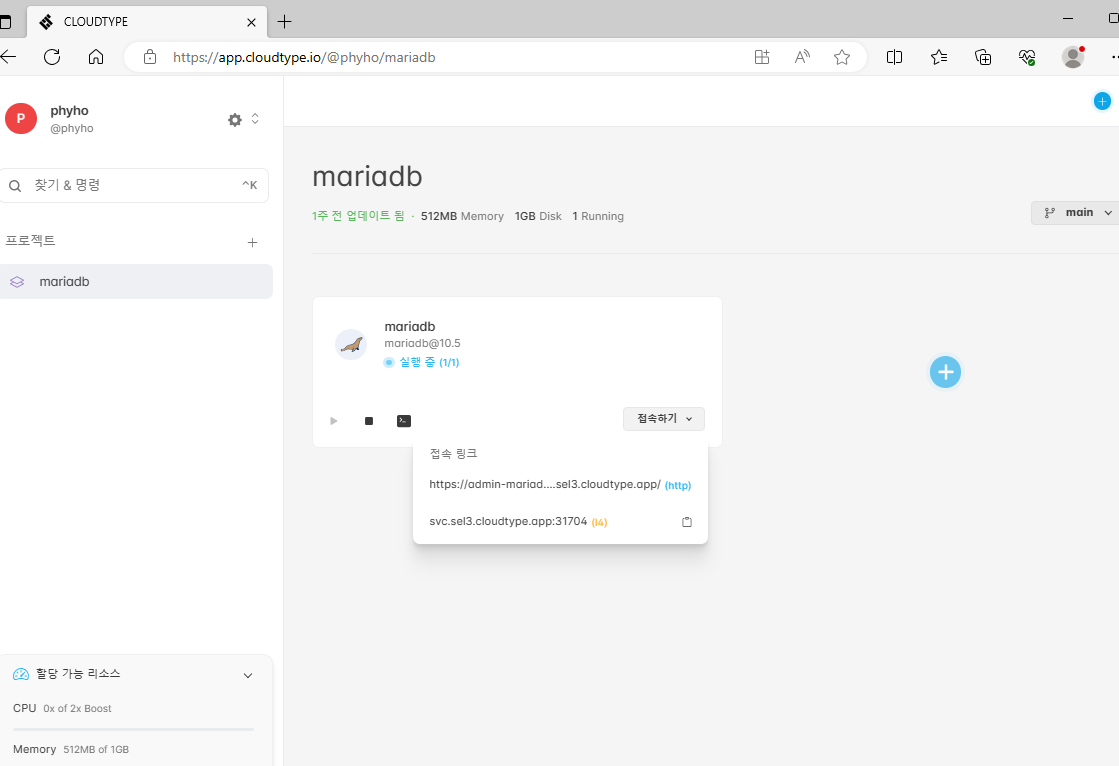Open settings gear next to phyho
The image size is (1119, 766).
pyautogui.click(x=235, y=119)
